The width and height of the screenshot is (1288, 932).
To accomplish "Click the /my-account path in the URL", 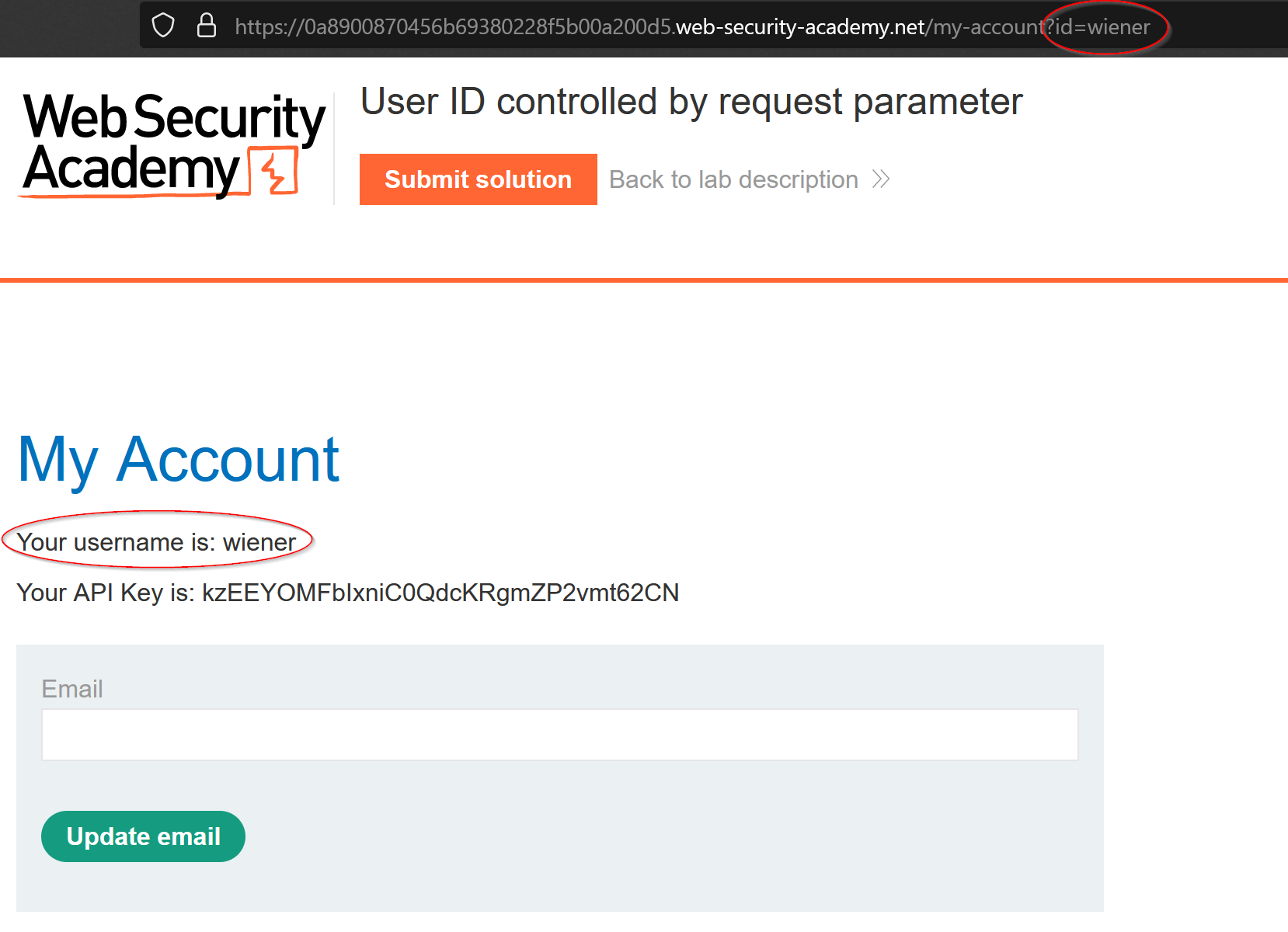I will coord(985,27).
